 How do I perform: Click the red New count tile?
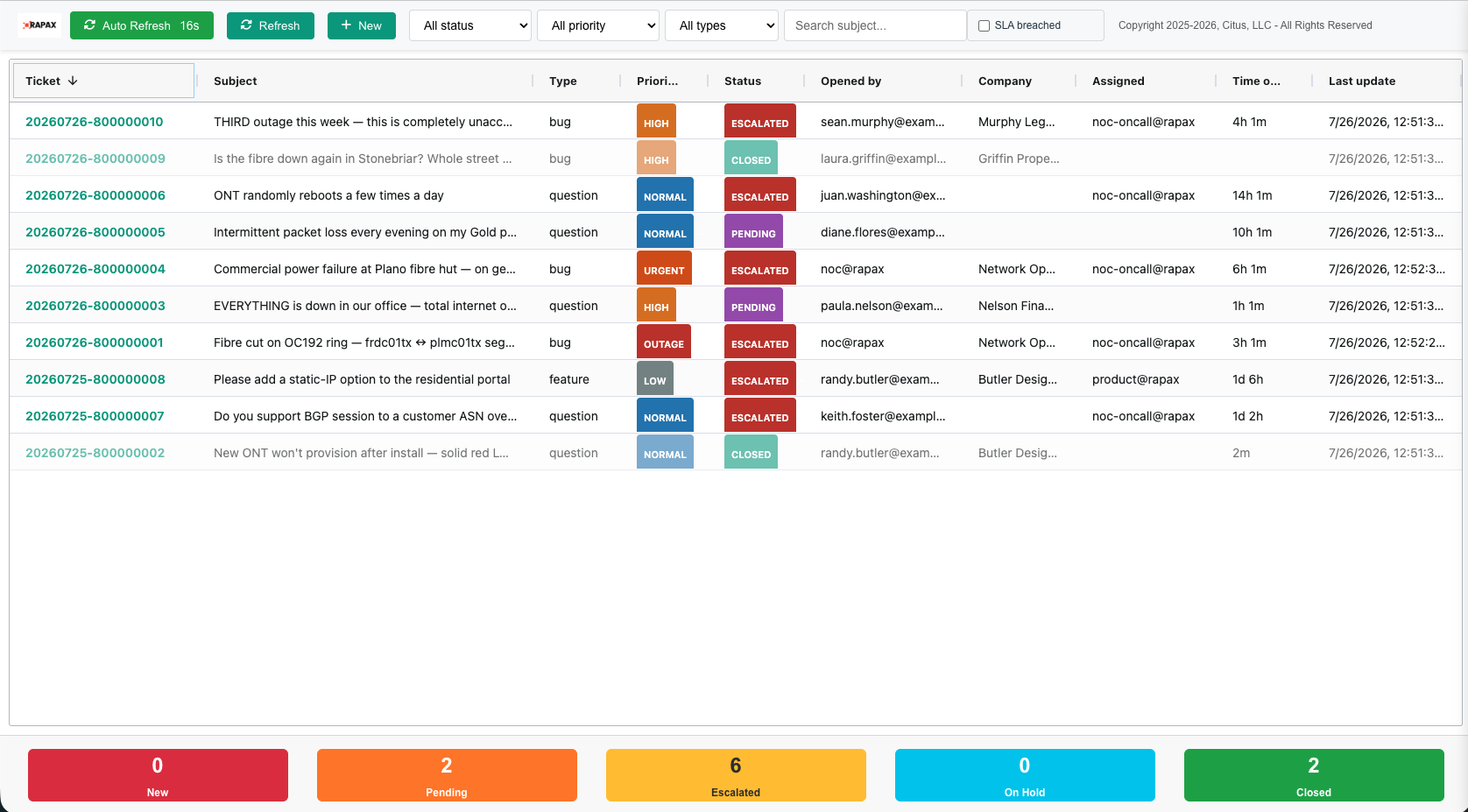(158, 775)
